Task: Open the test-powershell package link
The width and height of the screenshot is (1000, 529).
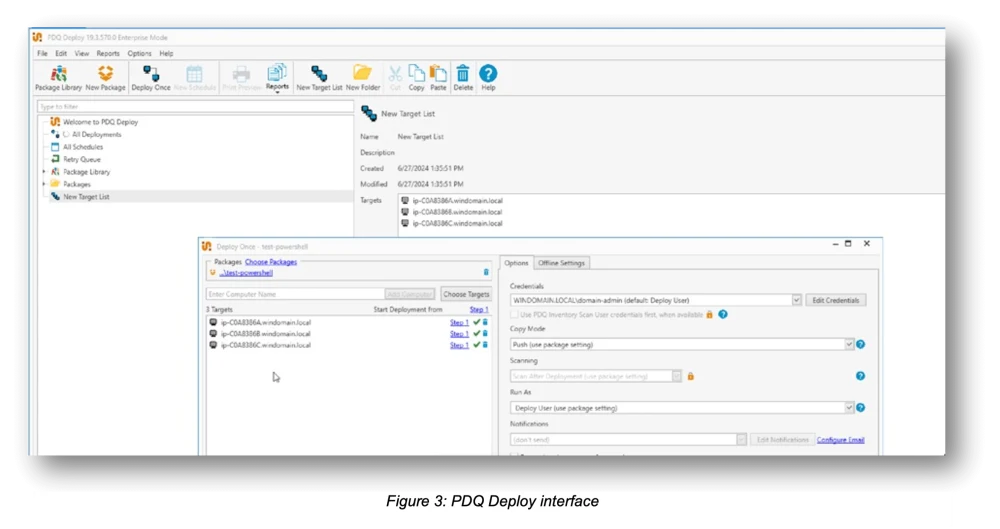Action: tap(246, 272)
